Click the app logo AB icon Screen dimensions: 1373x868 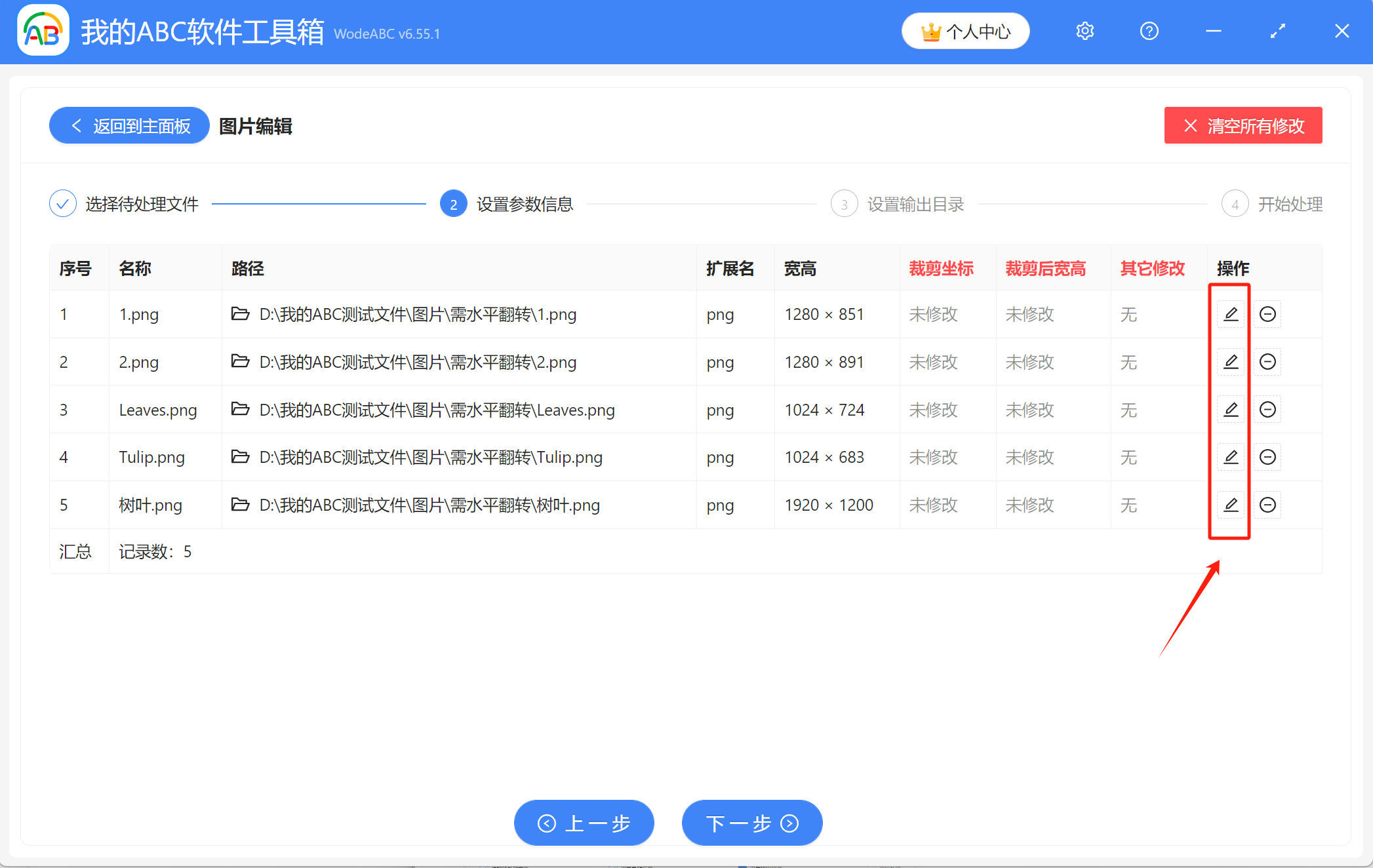[43, 31]
